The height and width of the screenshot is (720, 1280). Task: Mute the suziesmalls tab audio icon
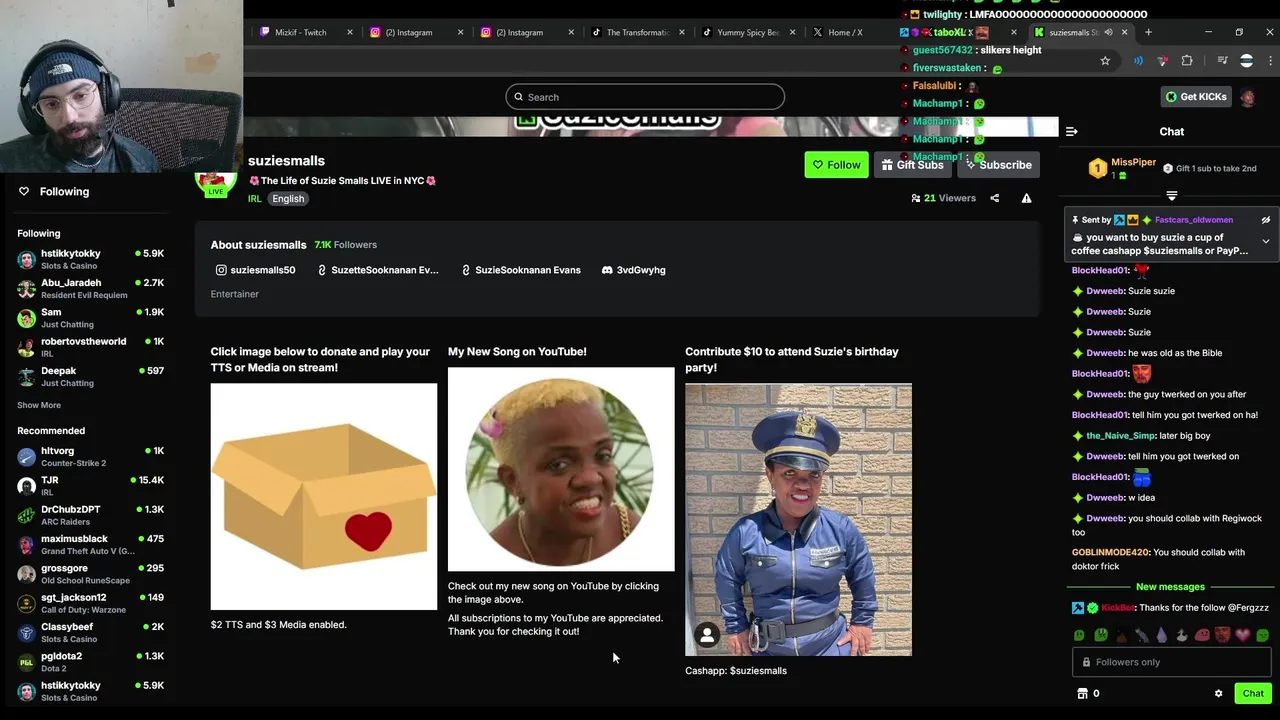(1108, 32)
